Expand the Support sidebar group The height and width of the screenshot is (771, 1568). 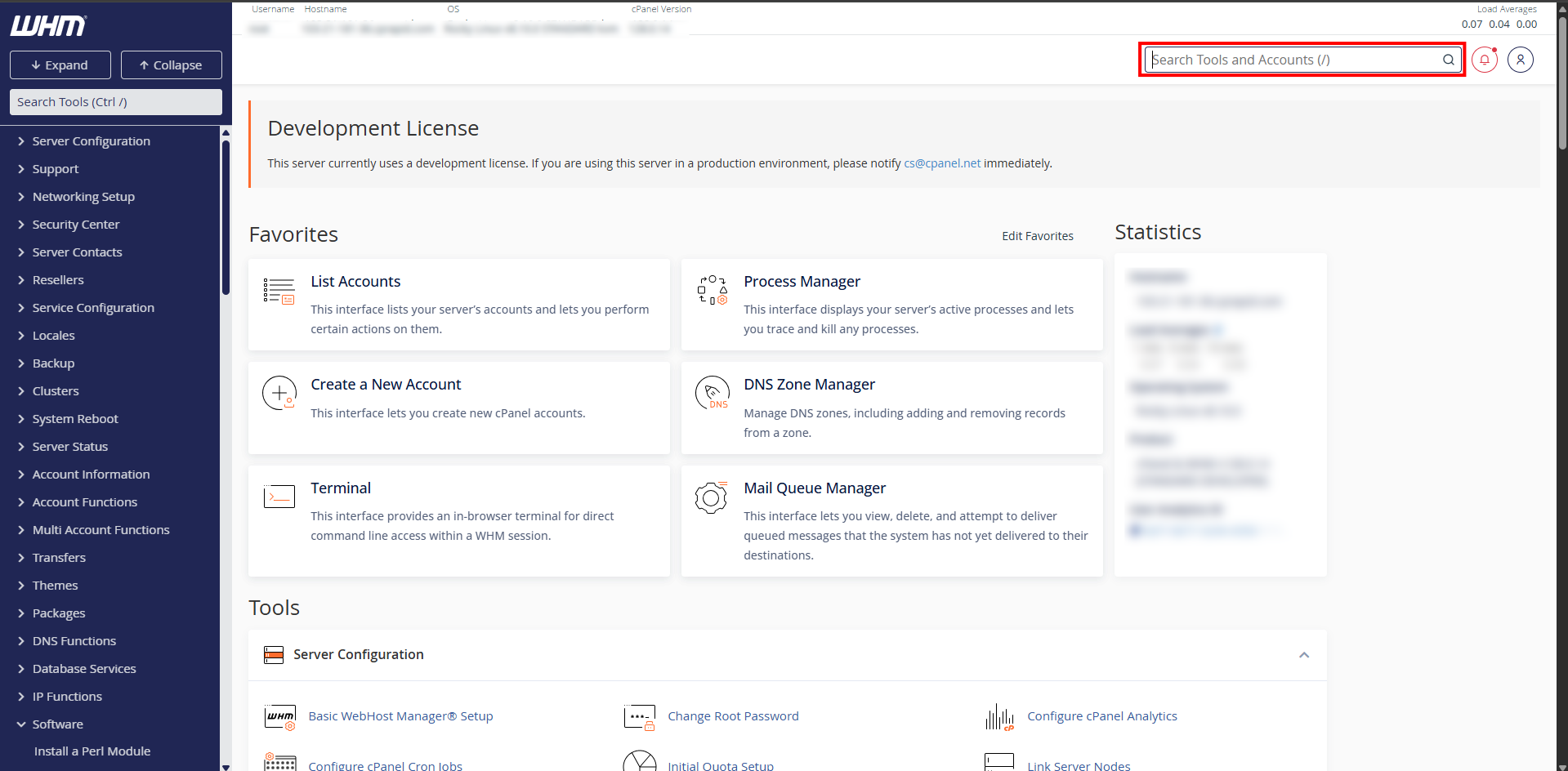(x=55, y=169)
